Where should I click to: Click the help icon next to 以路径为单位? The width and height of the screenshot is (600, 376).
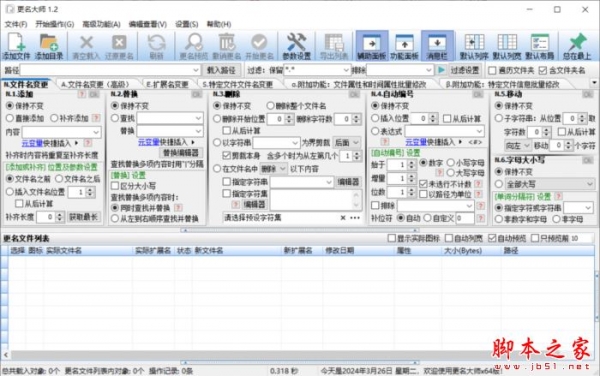tap(478, 194)
